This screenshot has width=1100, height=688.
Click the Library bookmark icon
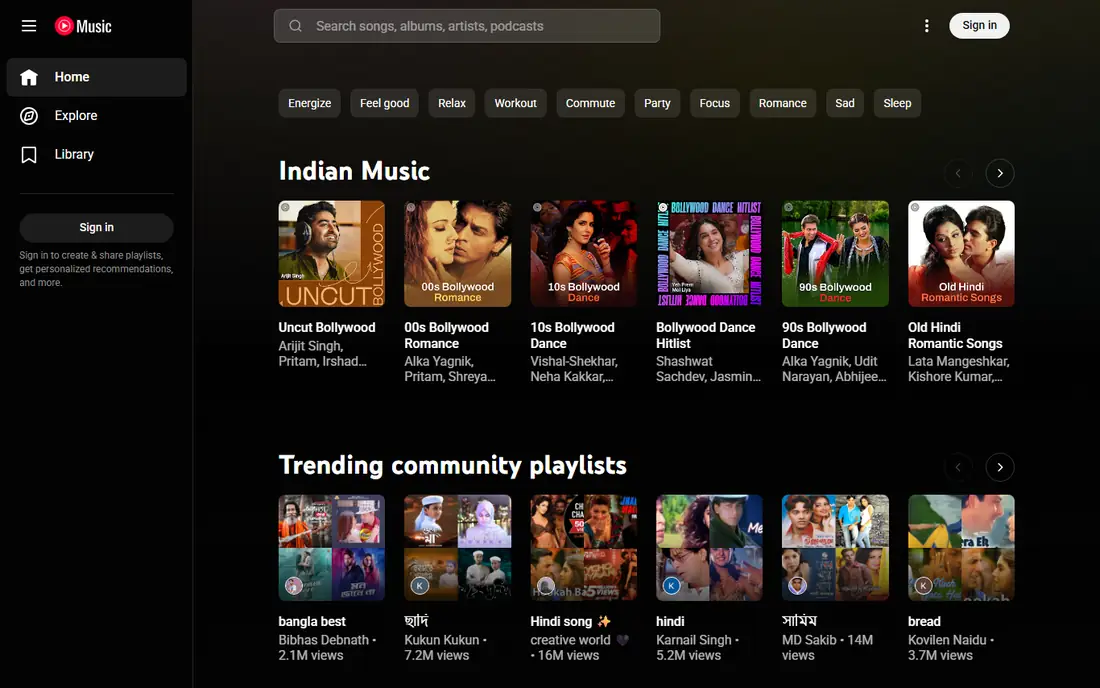(x=29, y=154)
